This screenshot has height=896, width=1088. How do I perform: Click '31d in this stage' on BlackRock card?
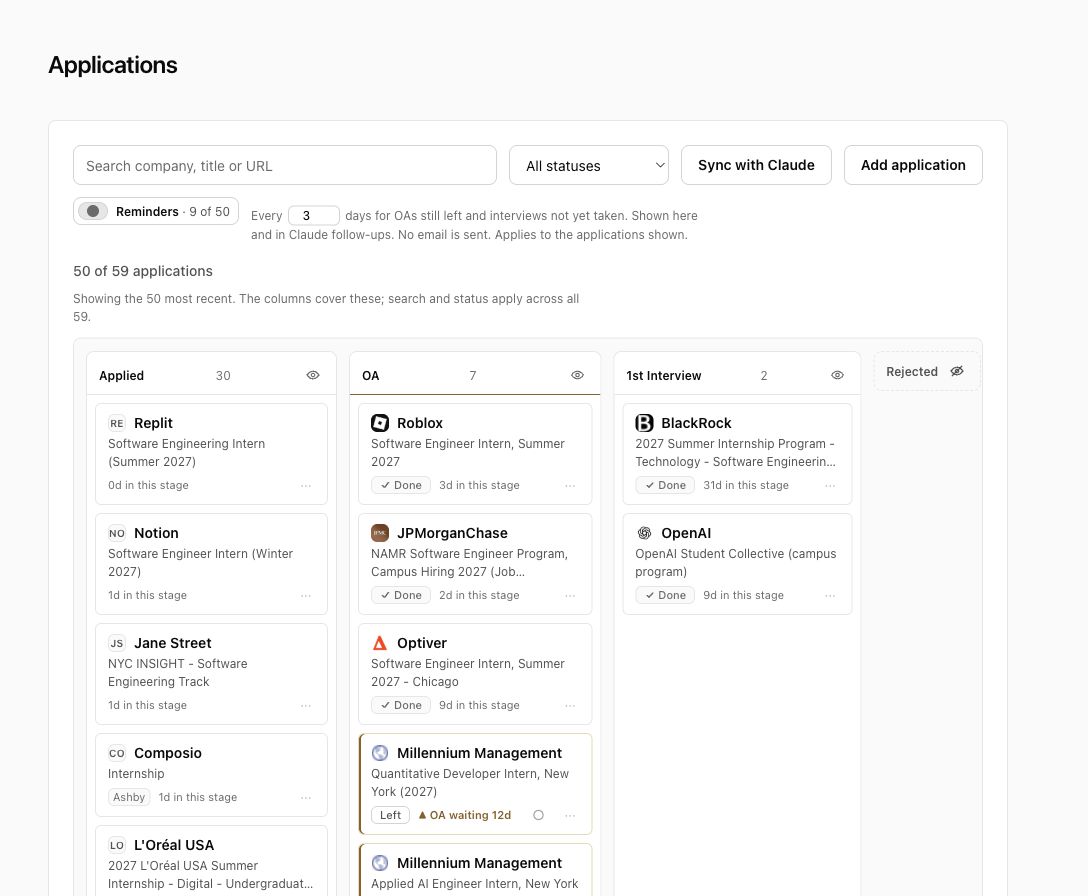[x=746, y=485]
